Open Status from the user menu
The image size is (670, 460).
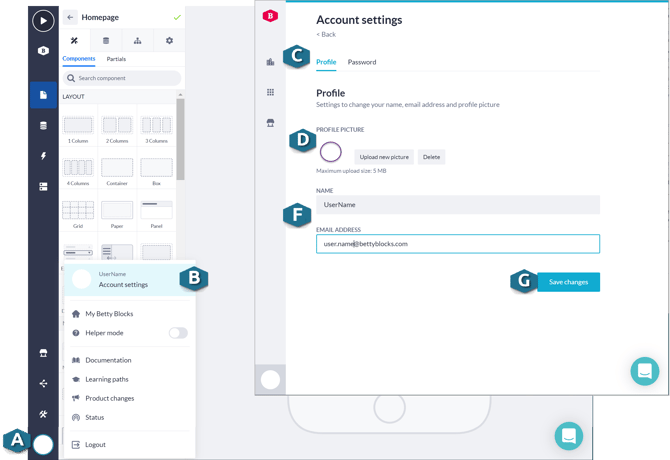[x=94, y=417]
